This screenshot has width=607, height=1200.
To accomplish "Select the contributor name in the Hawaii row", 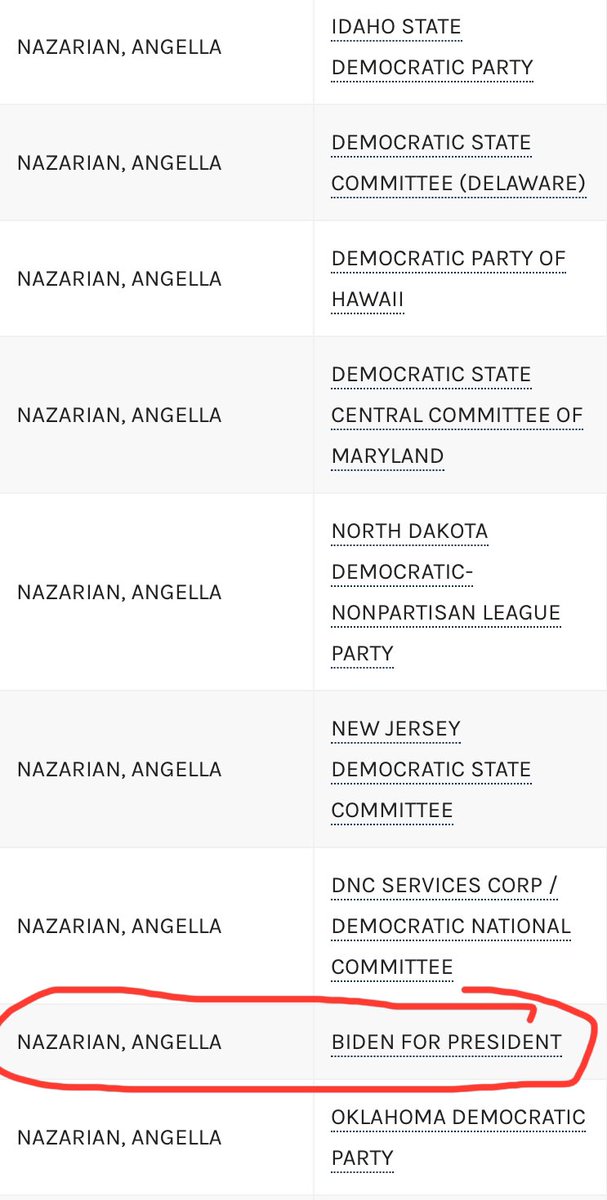I will (119, 279).
